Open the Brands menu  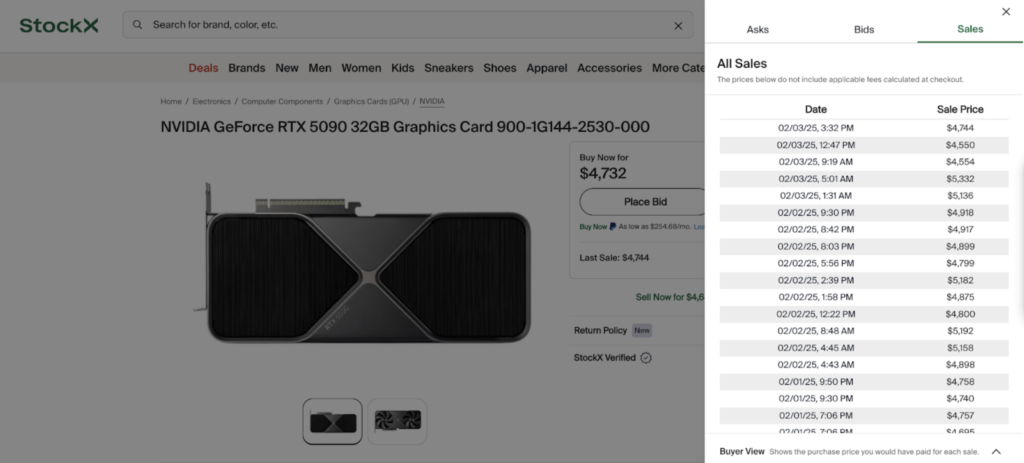247,68
